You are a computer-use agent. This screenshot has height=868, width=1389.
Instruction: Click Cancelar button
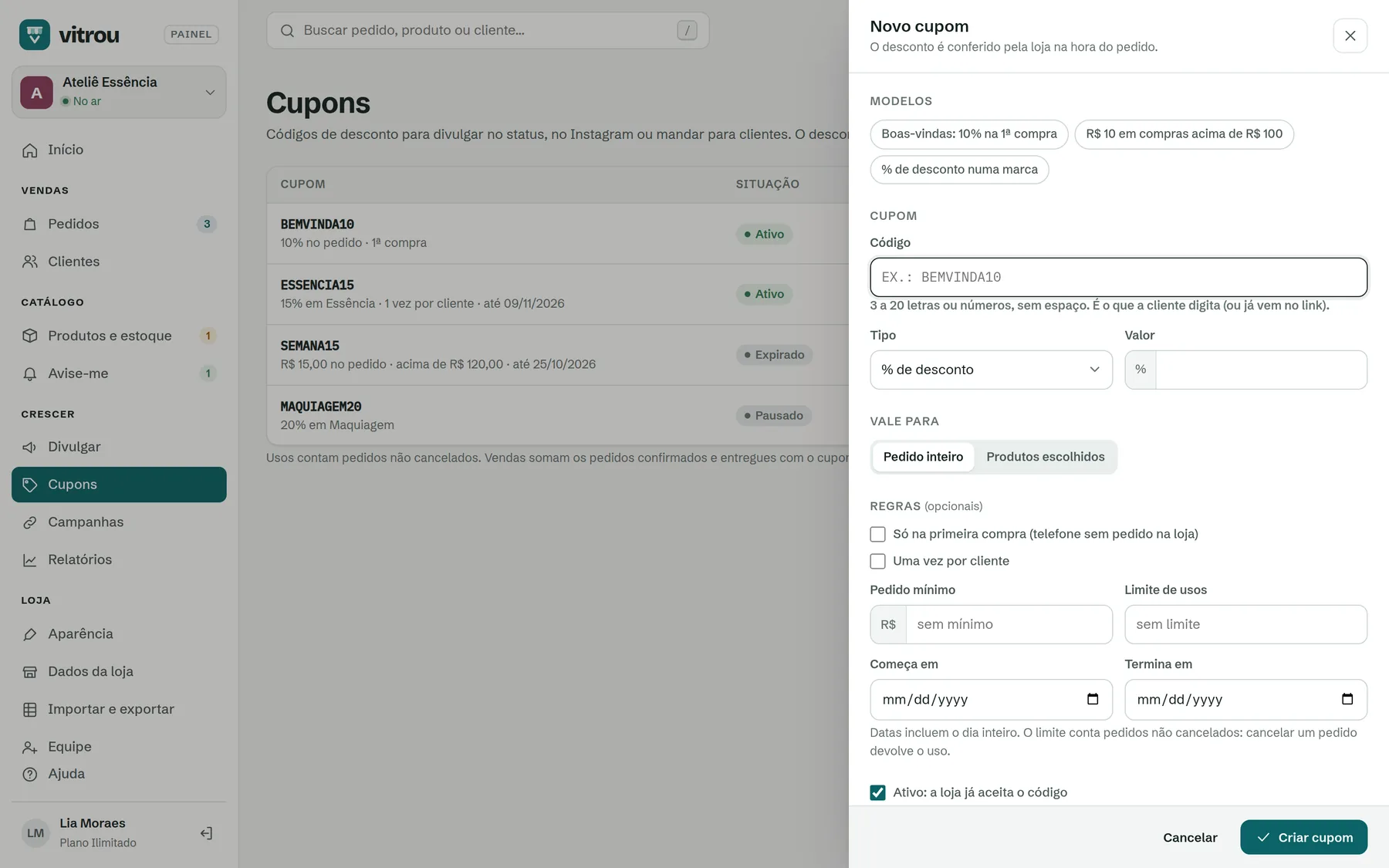[1190, 837]
